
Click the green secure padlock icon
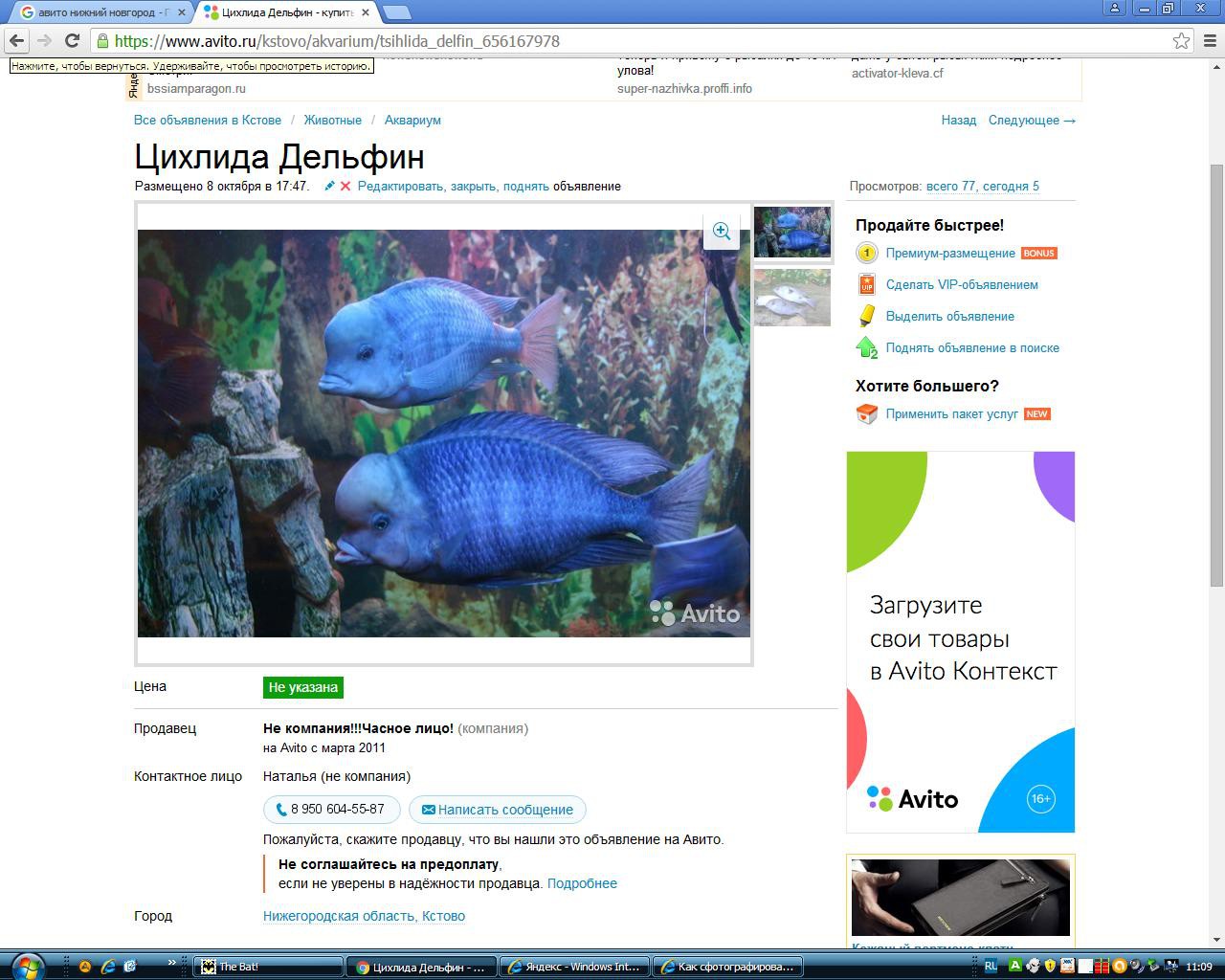click(x=102, y=40)
